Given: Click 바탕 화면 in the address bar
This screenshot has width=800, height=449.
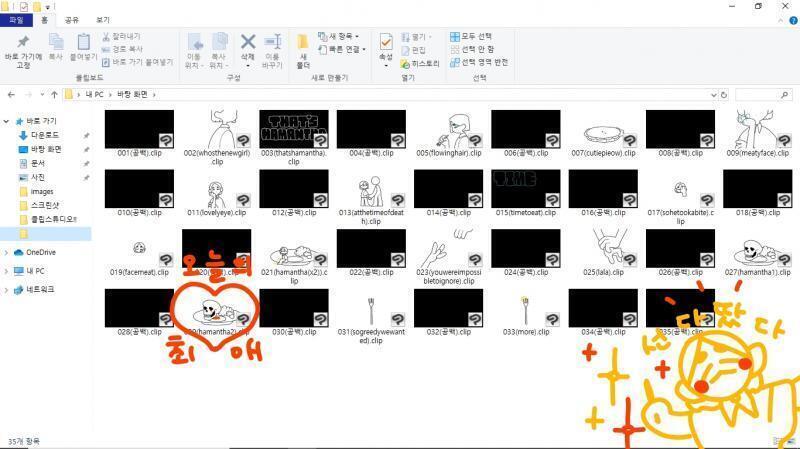Looking at the screenshot, I should pos(132,94).
